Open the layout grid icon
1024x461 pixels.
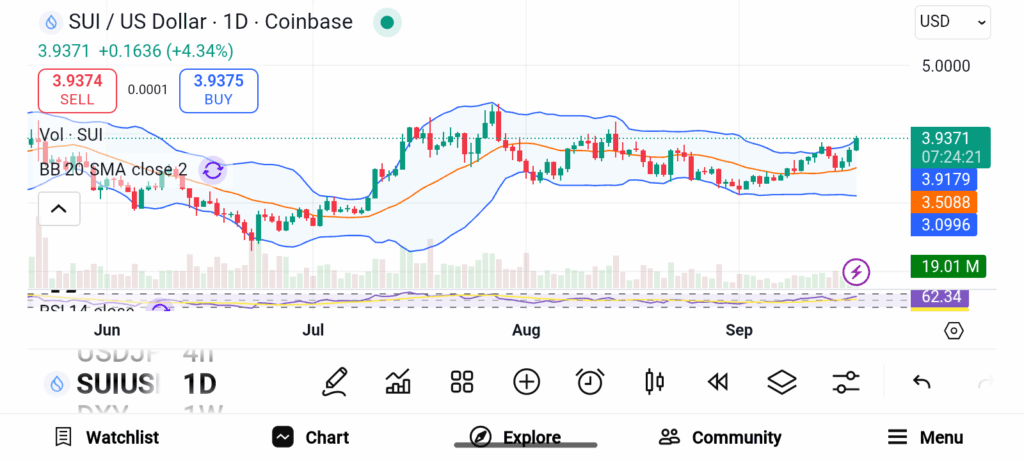pos(461,381)
